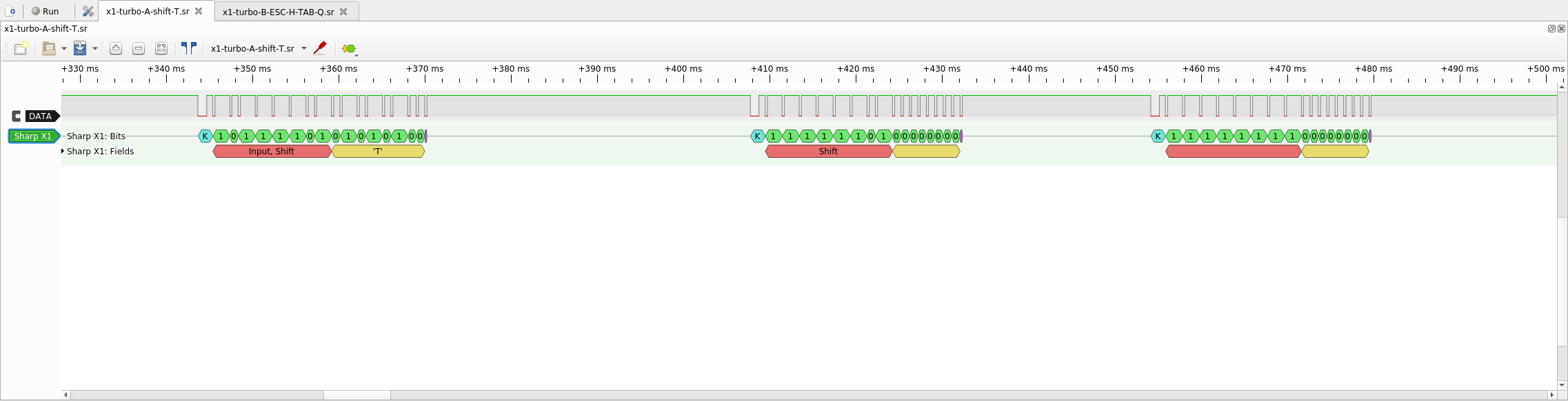Click the zoom in icon
The image size is (1568, 401).
pyautogui.click(x=116, y=48)
